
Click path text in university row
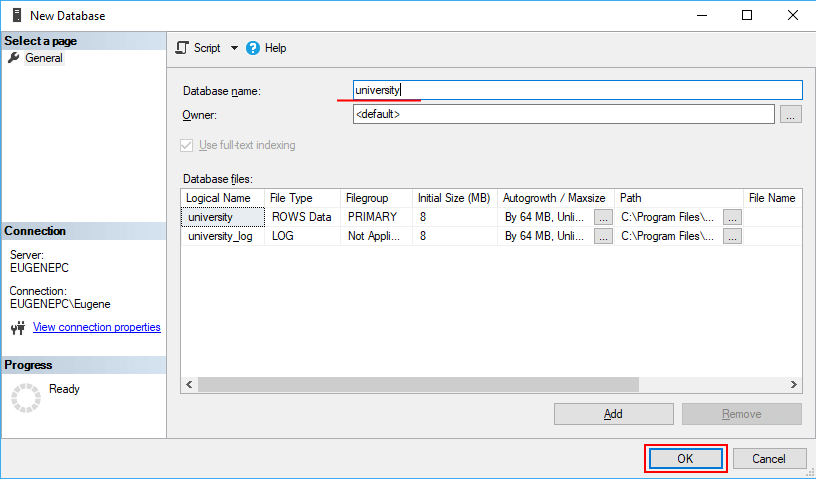tap(668, 217)
